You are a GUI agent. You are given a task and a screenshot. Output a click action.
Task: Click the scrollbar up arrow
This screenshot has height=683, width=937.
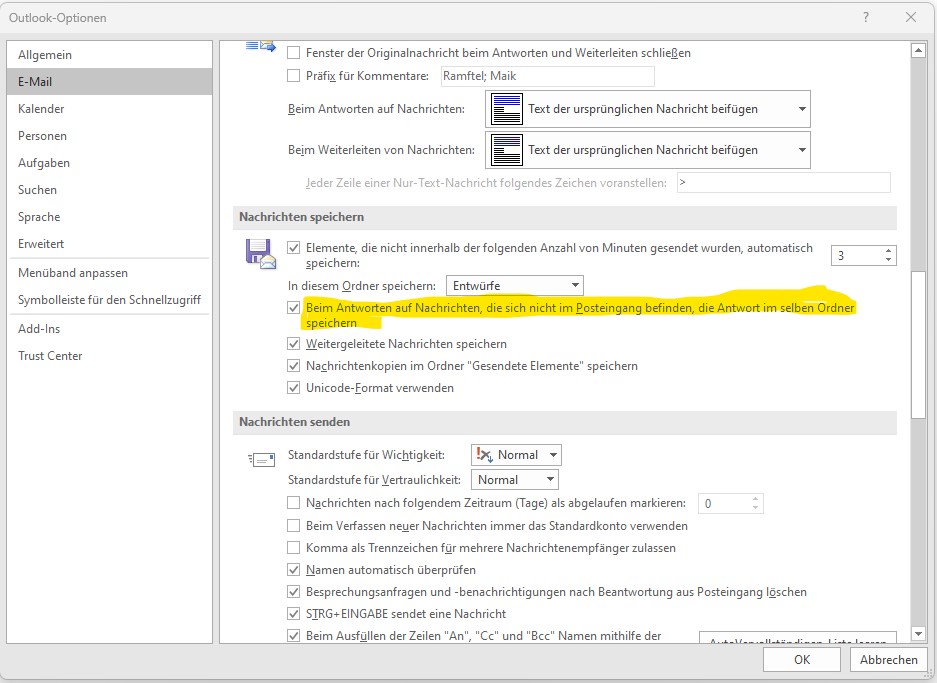(x=918, y=51)
